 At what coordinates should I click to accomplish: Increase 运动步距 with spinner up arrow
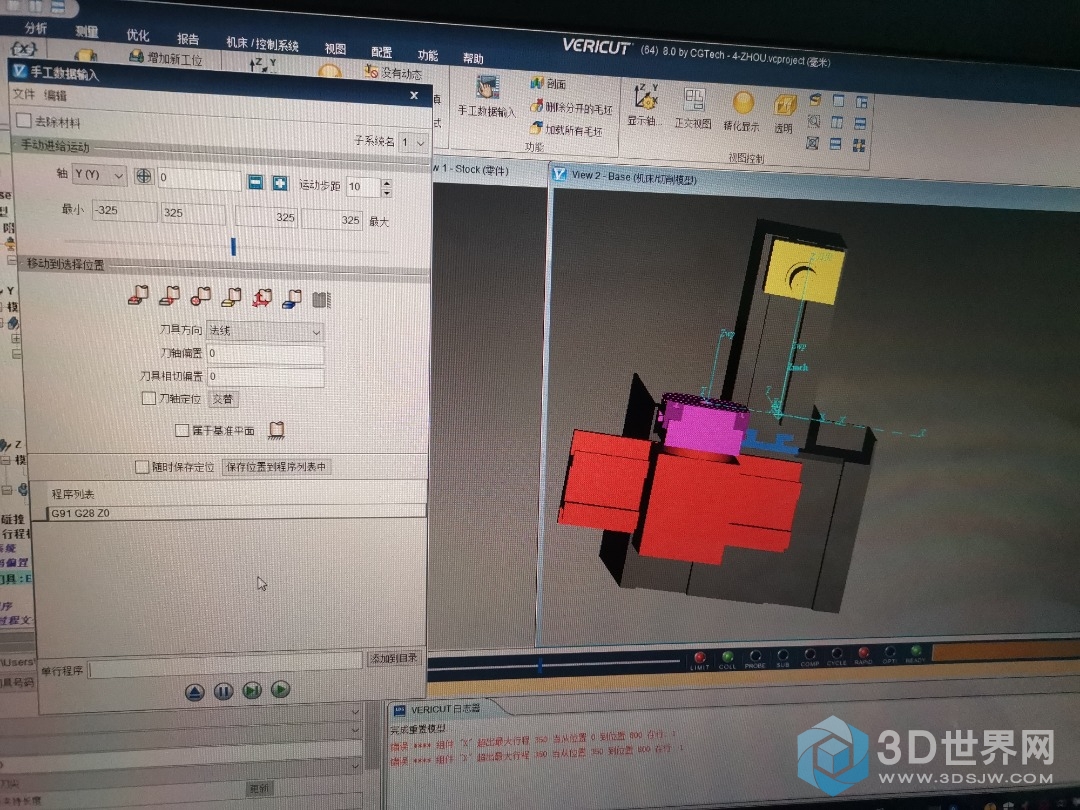pyautogui.click(x=386, y=183)
